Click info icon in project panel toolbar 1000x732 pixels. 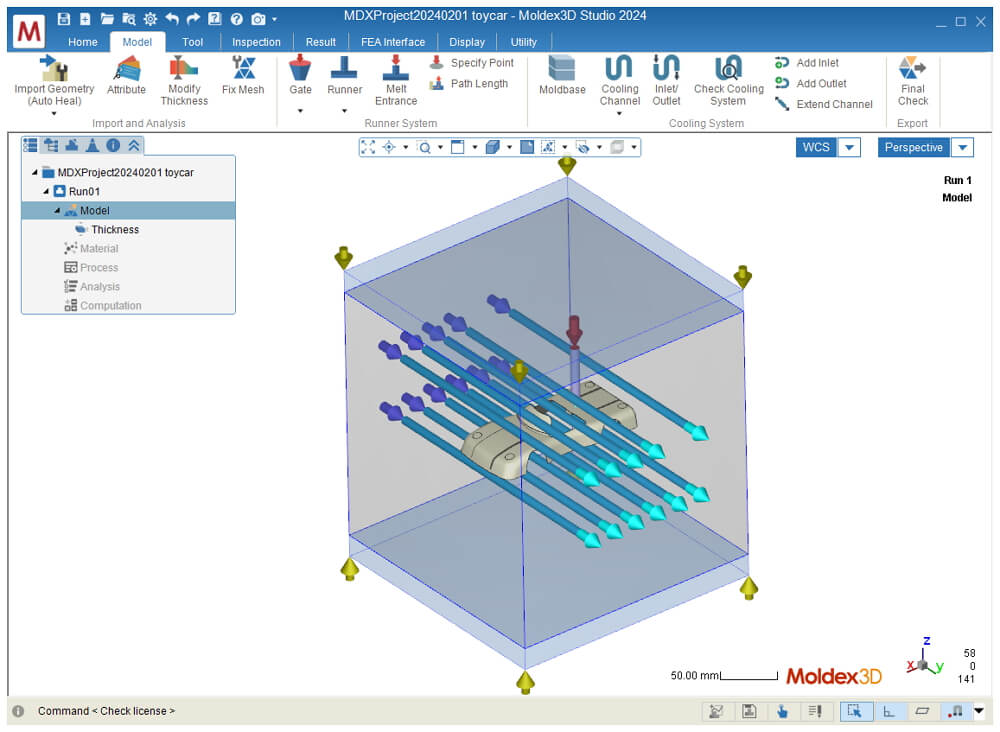coord(113,145)
